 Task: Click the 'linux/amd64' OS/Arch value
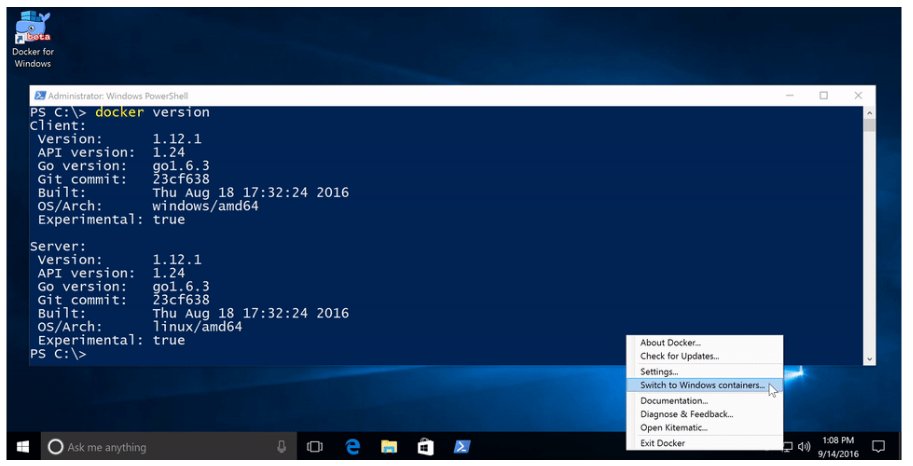coord(197,327)
